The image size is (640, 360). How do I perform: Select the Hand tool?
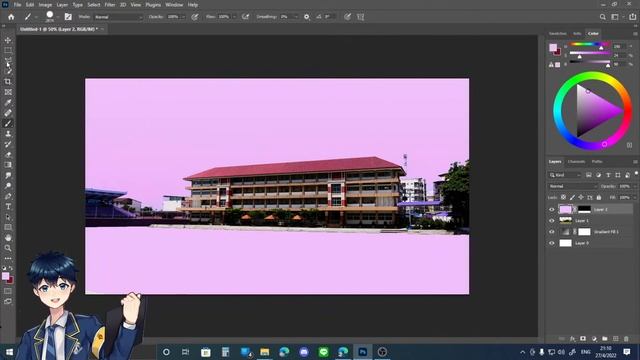pos(8,238)
